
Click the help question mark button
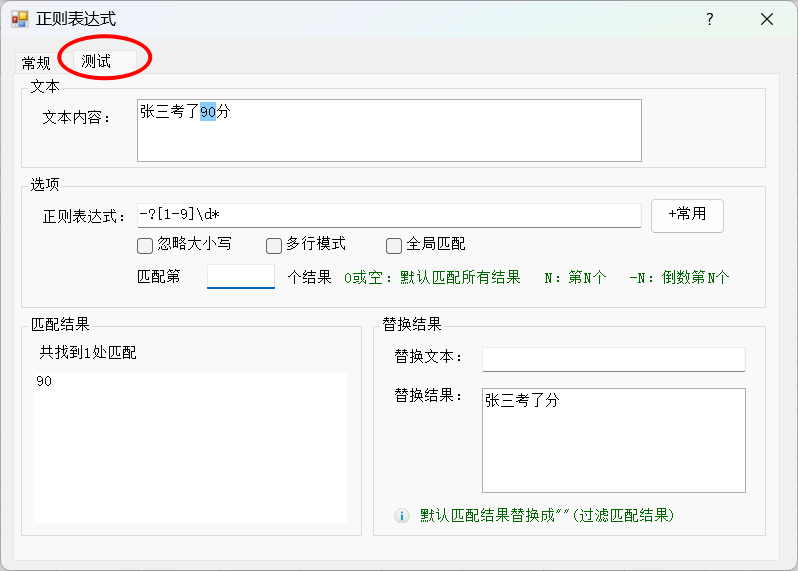pos(710,19)
